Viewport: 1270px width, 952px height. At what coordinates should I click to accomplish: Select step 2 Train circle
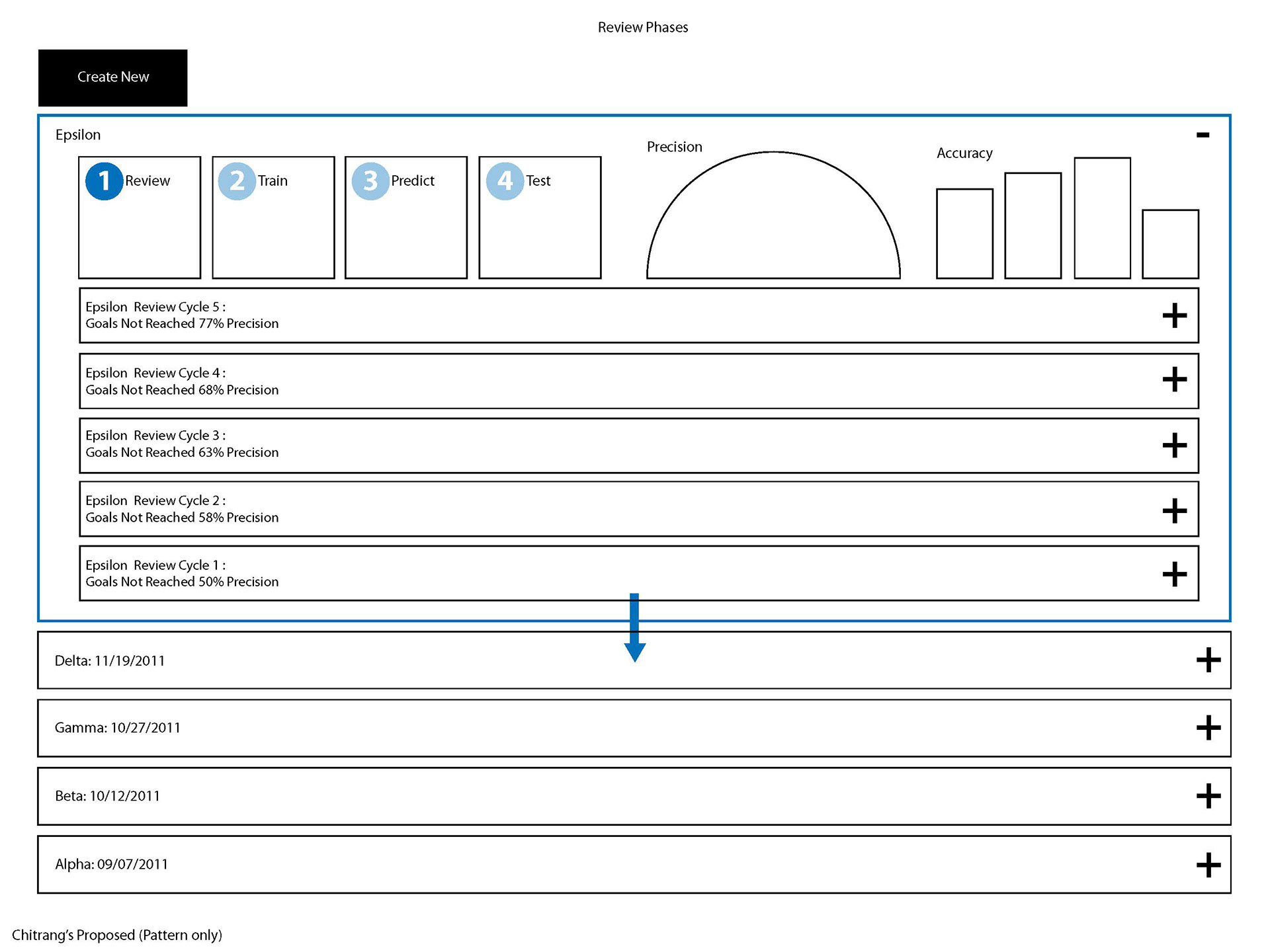237,180
